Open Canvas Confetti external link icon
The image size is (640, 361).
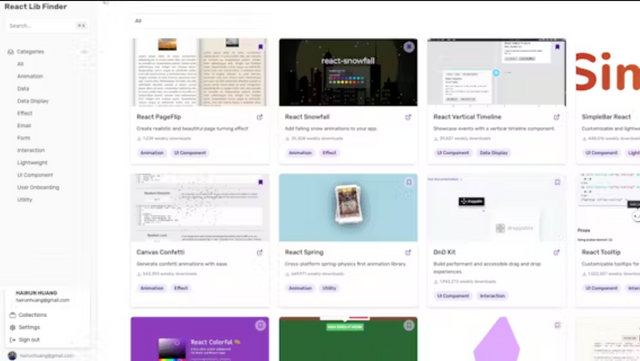click(x=260, y=252)
